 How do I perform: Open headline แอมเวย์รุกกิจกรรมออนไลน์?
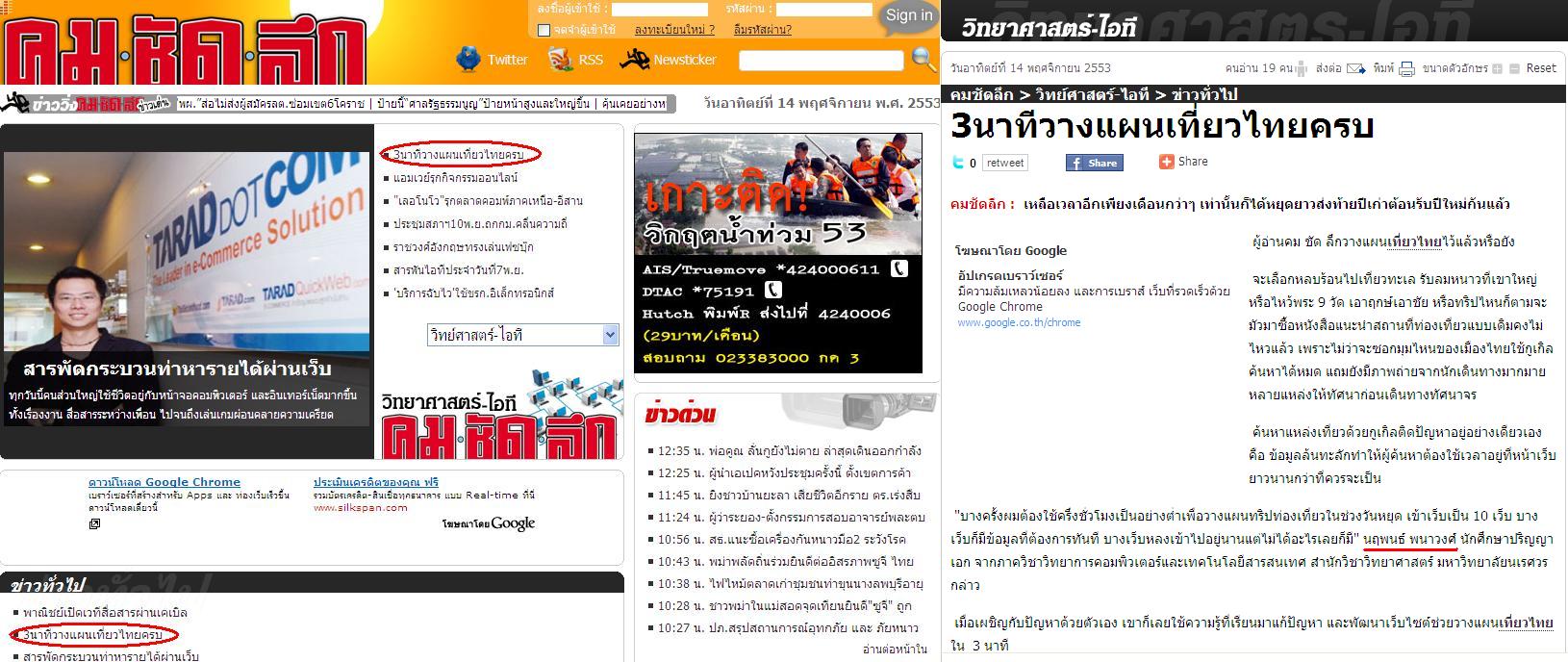[456, 178]
